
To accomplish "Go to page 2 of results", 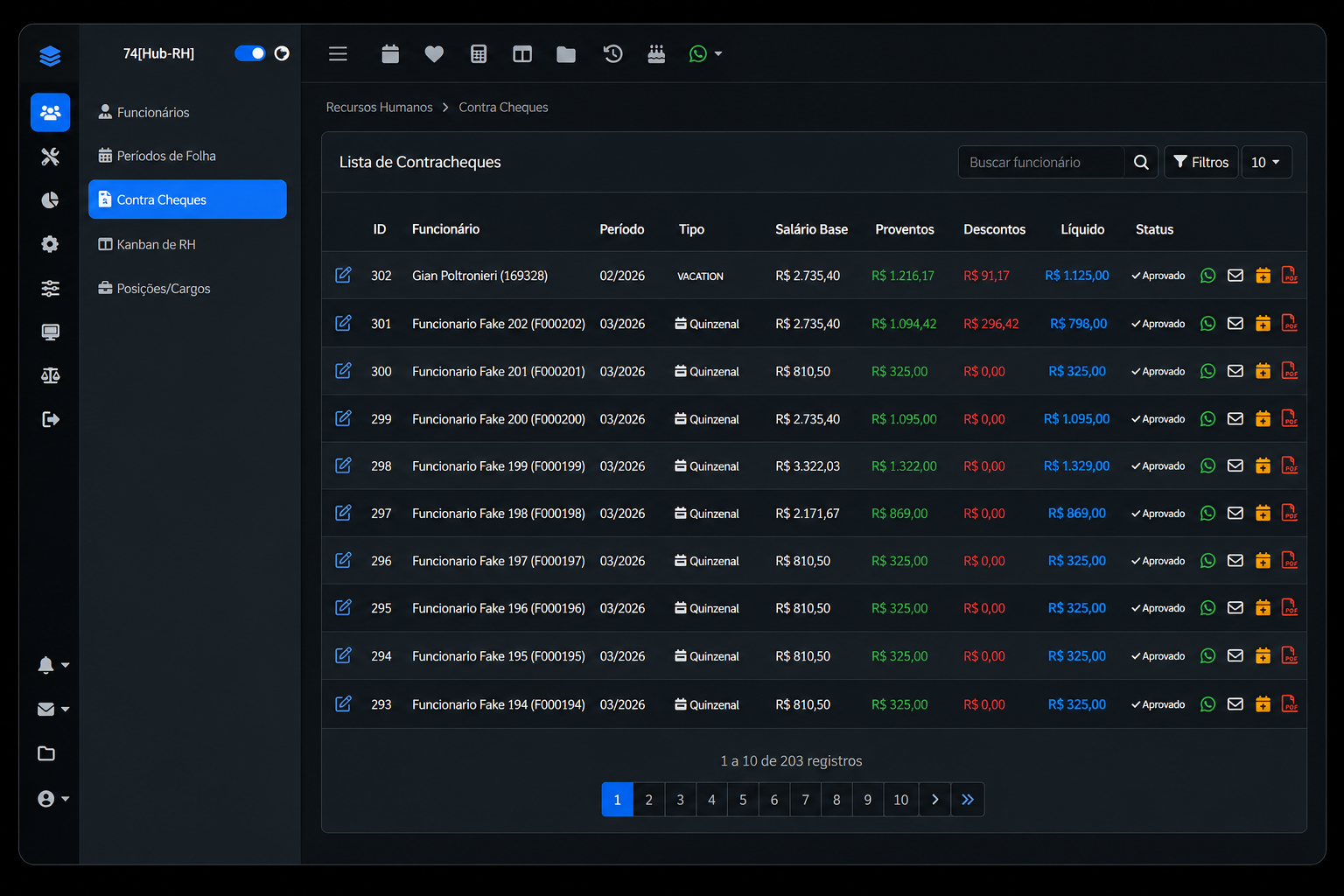I will point(648,800).
